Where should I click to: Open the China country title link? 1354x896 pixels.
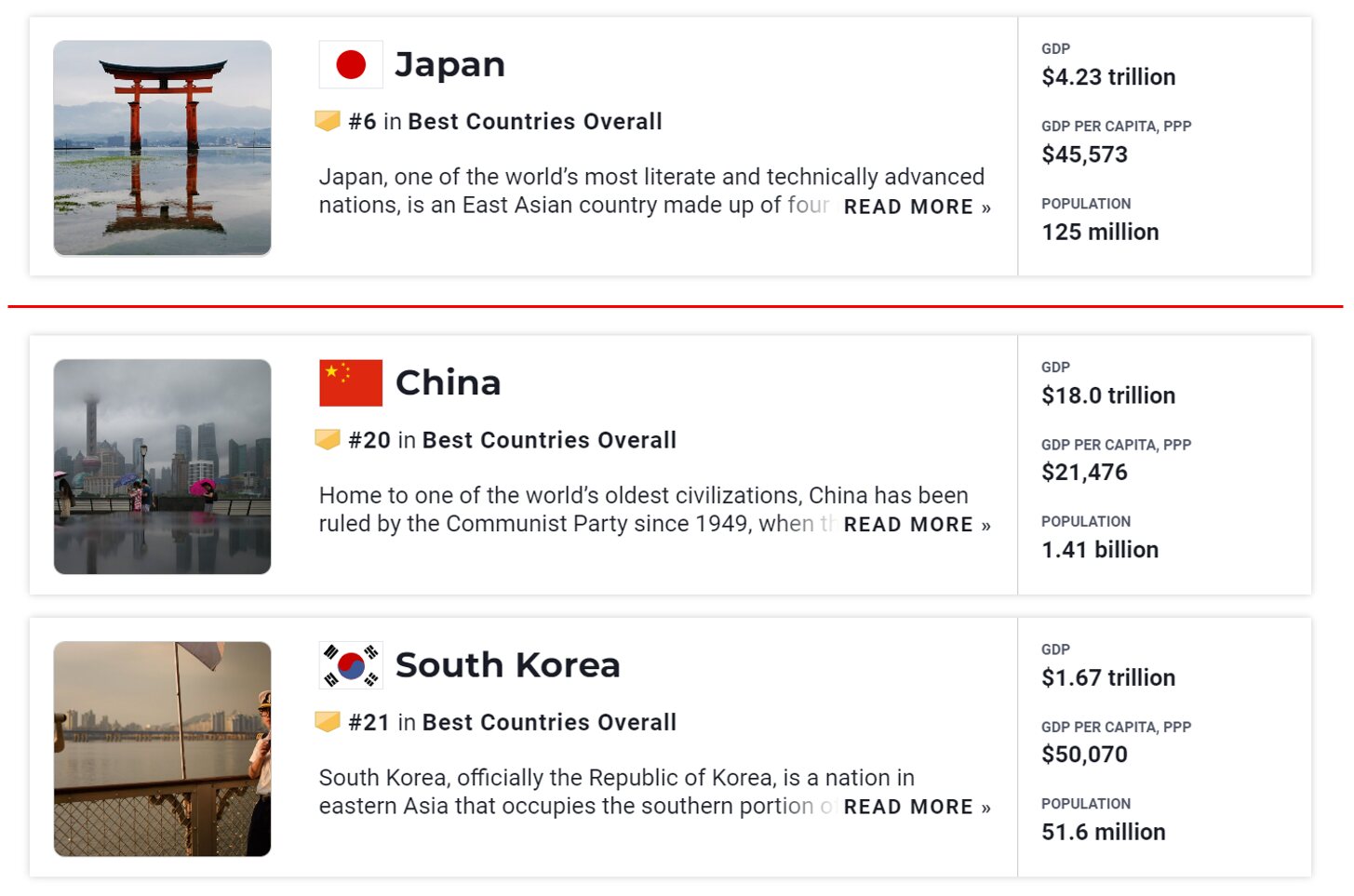pyautogui.click(x=448, y=383)
